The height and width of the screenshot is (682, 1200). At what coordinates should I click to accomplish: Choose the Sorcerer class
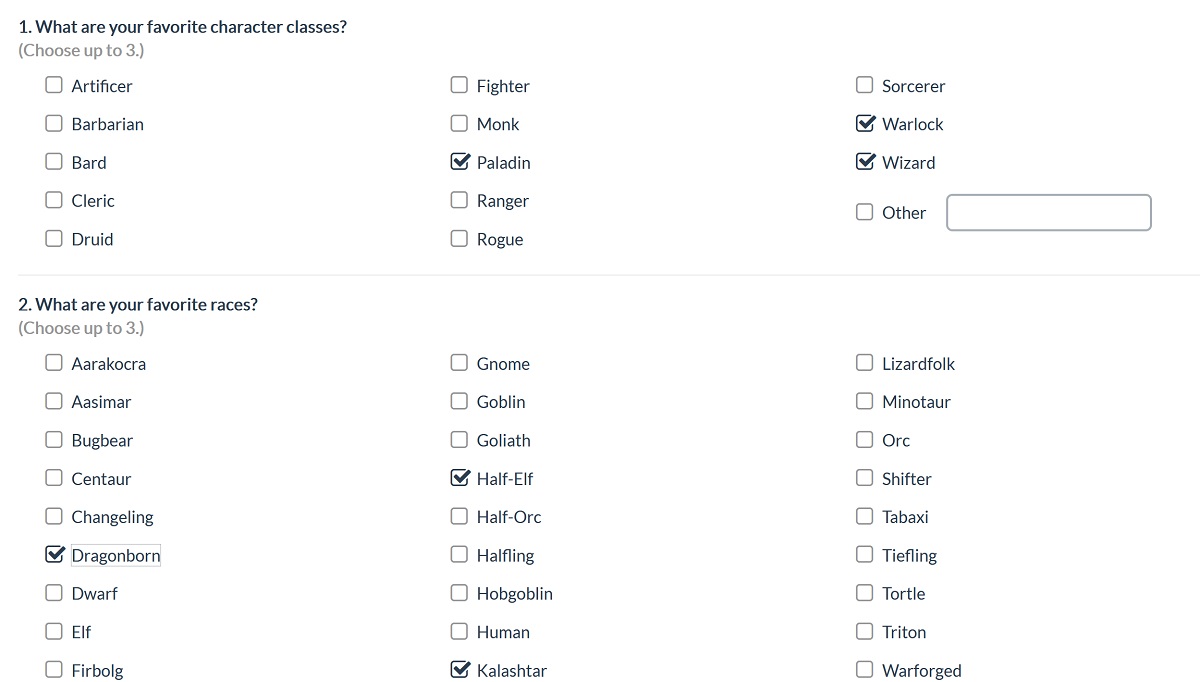tap(865, 85)
